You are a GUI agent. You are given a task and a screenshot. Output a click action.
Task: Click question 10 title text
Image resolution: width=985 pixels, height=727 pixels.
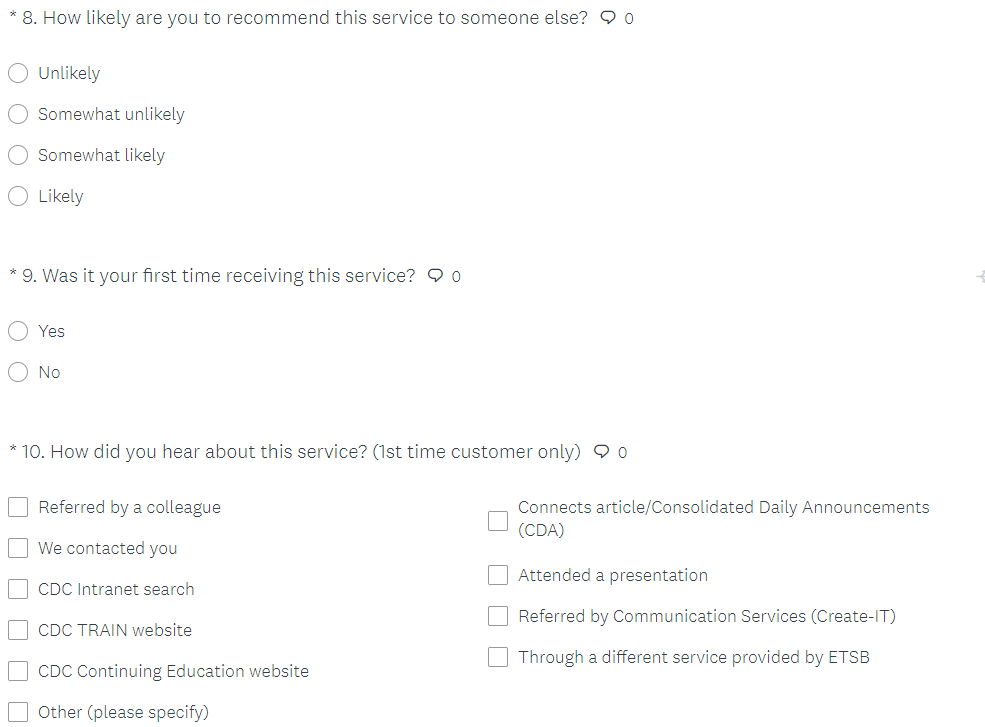click(x=300, y=452)
